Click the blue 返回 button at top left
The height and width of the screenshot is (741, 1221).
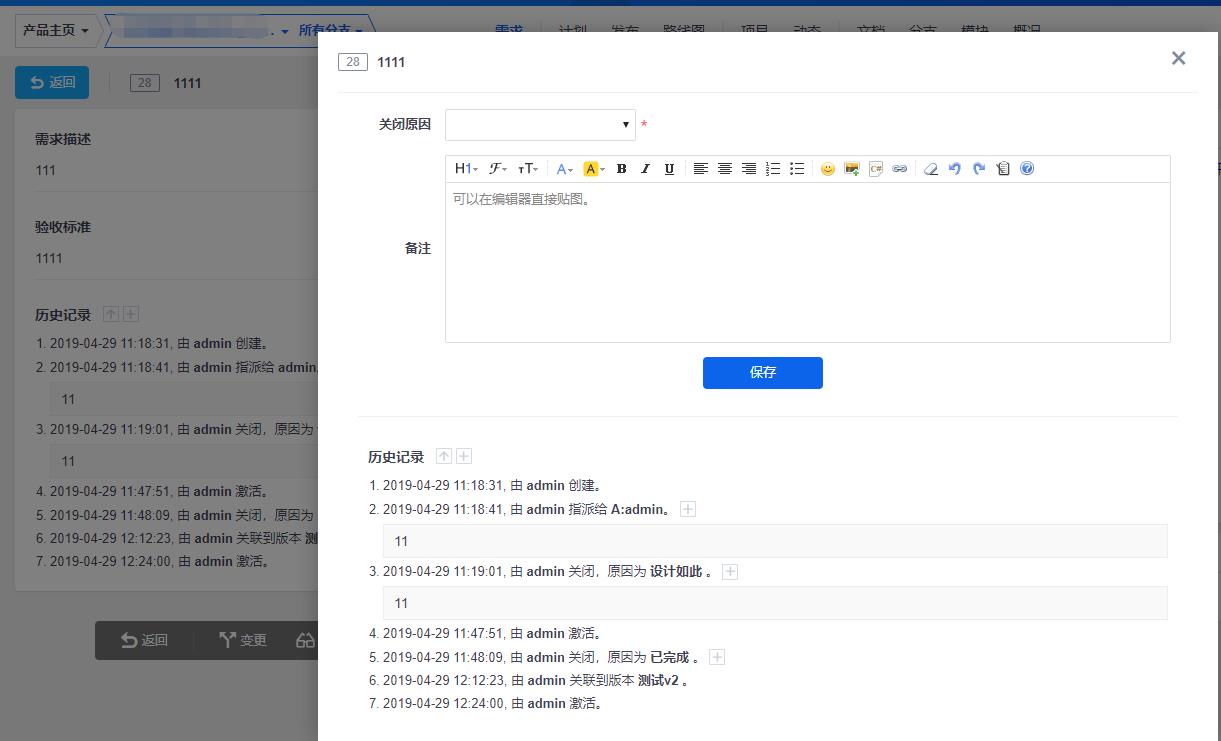52,82
